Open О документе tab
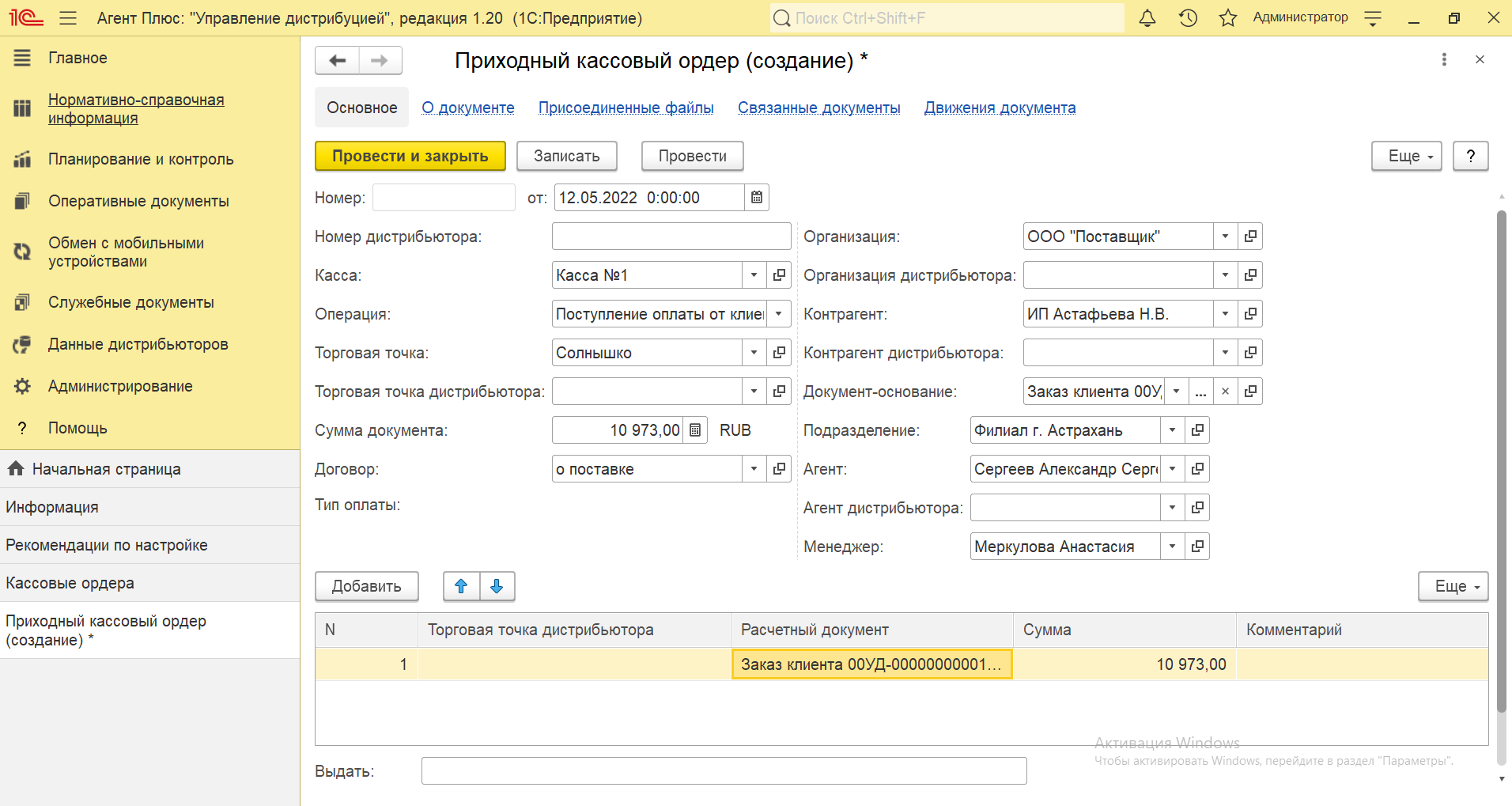 tap(468, 108)
